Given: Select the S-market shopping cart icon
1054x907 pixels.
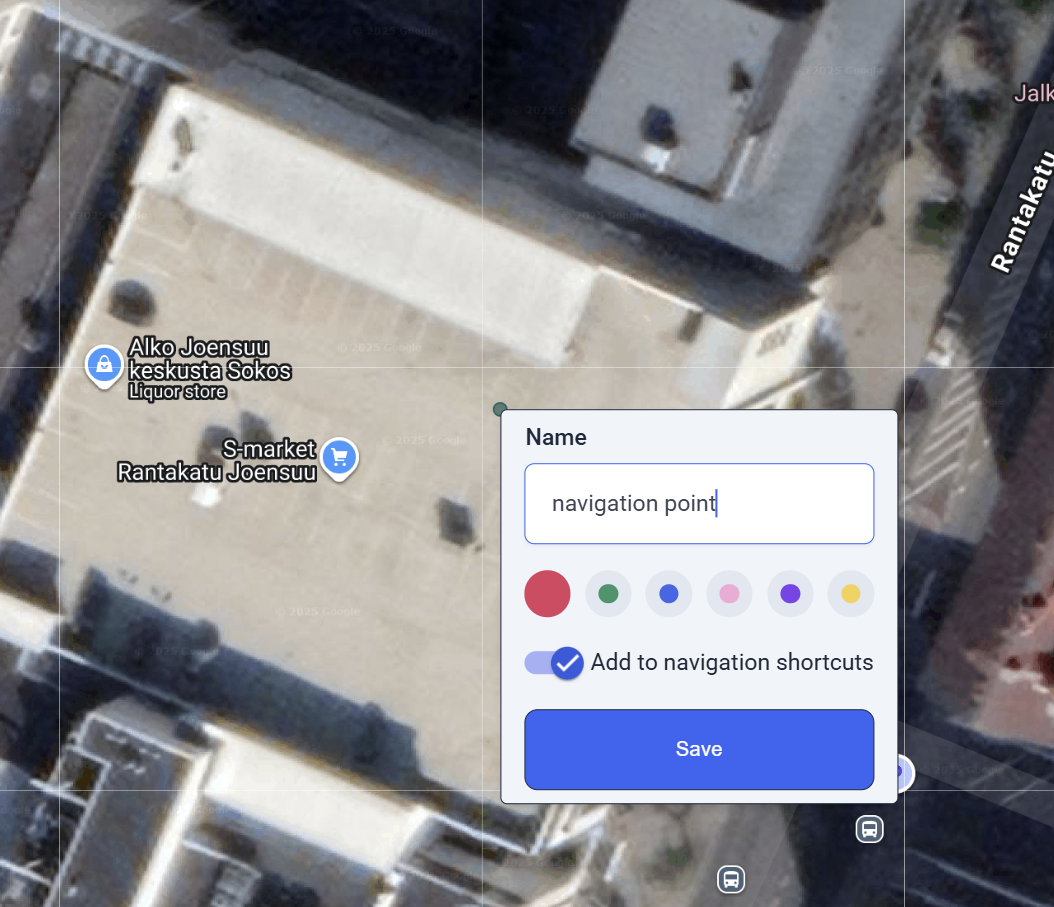Looking at the screenshot, I should click(339, 459).
